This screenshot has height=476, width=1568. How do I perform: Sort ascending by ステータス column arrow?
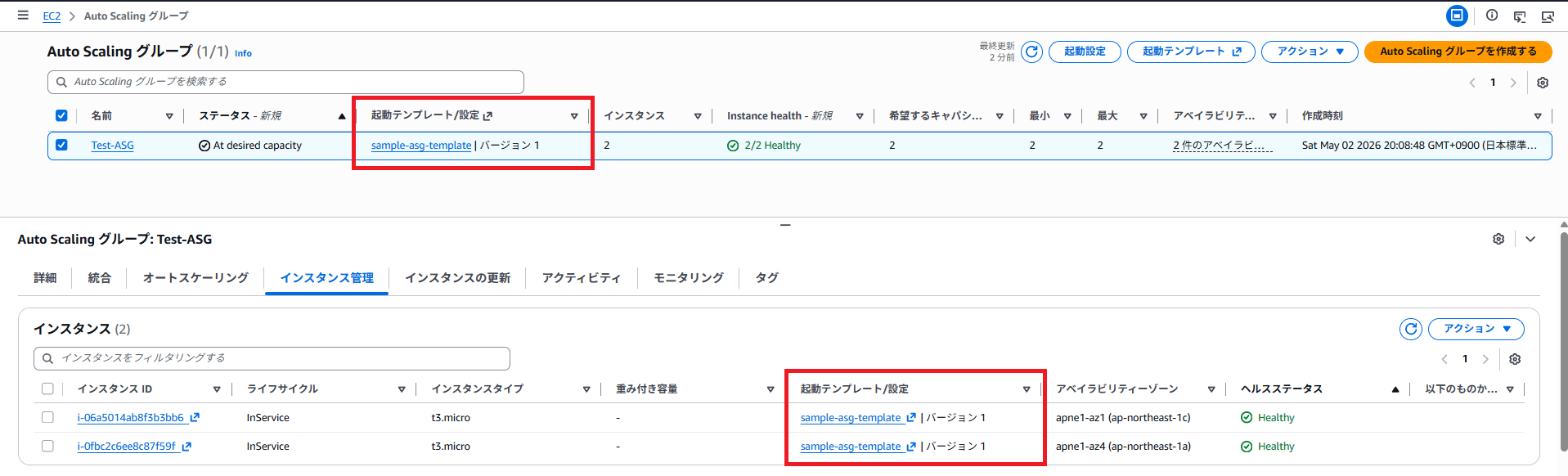tap(342, 116)
